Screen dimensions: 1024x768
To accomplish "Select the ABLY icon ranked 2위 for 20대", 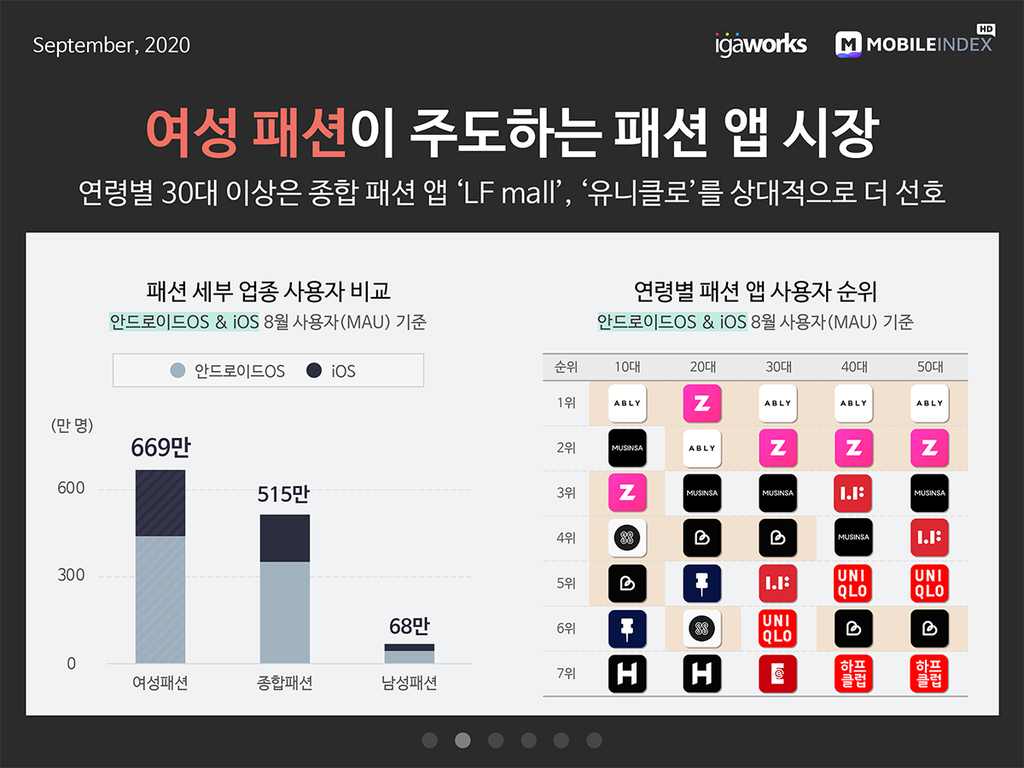I will point(702,448).
